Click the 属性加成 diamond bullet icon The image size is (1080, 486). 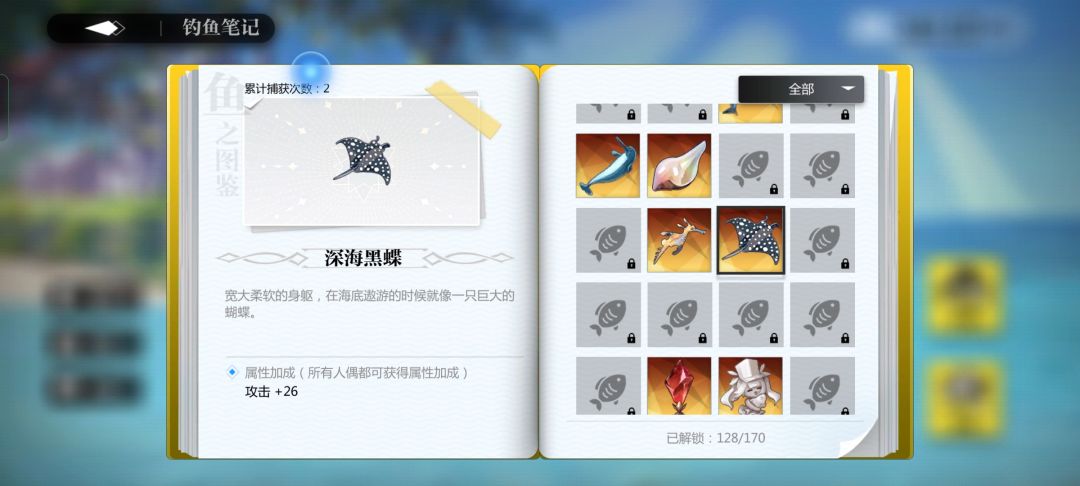[232, 372]
